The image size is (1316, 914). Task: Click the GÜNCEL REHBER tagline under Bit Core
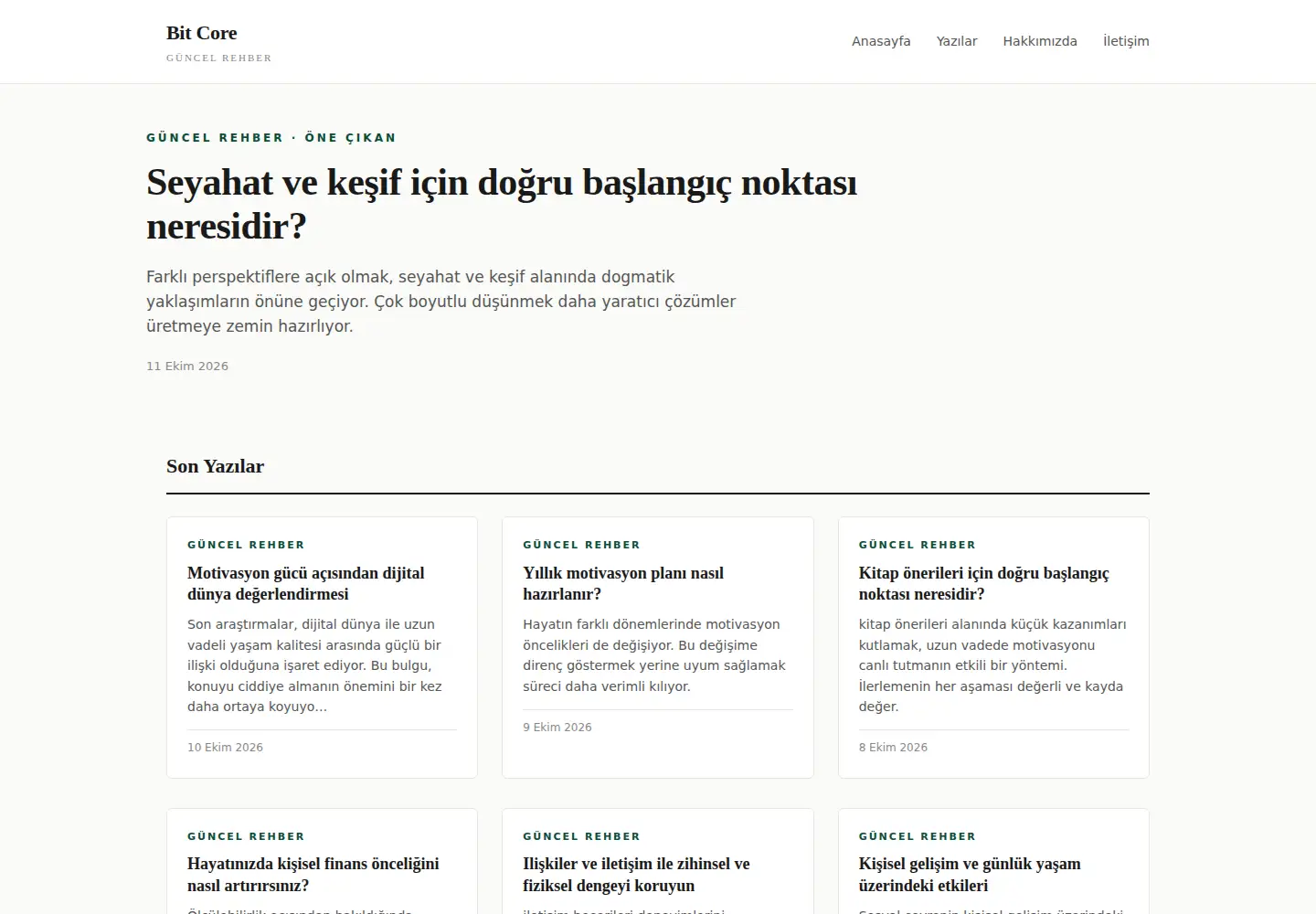click(218, 58)
